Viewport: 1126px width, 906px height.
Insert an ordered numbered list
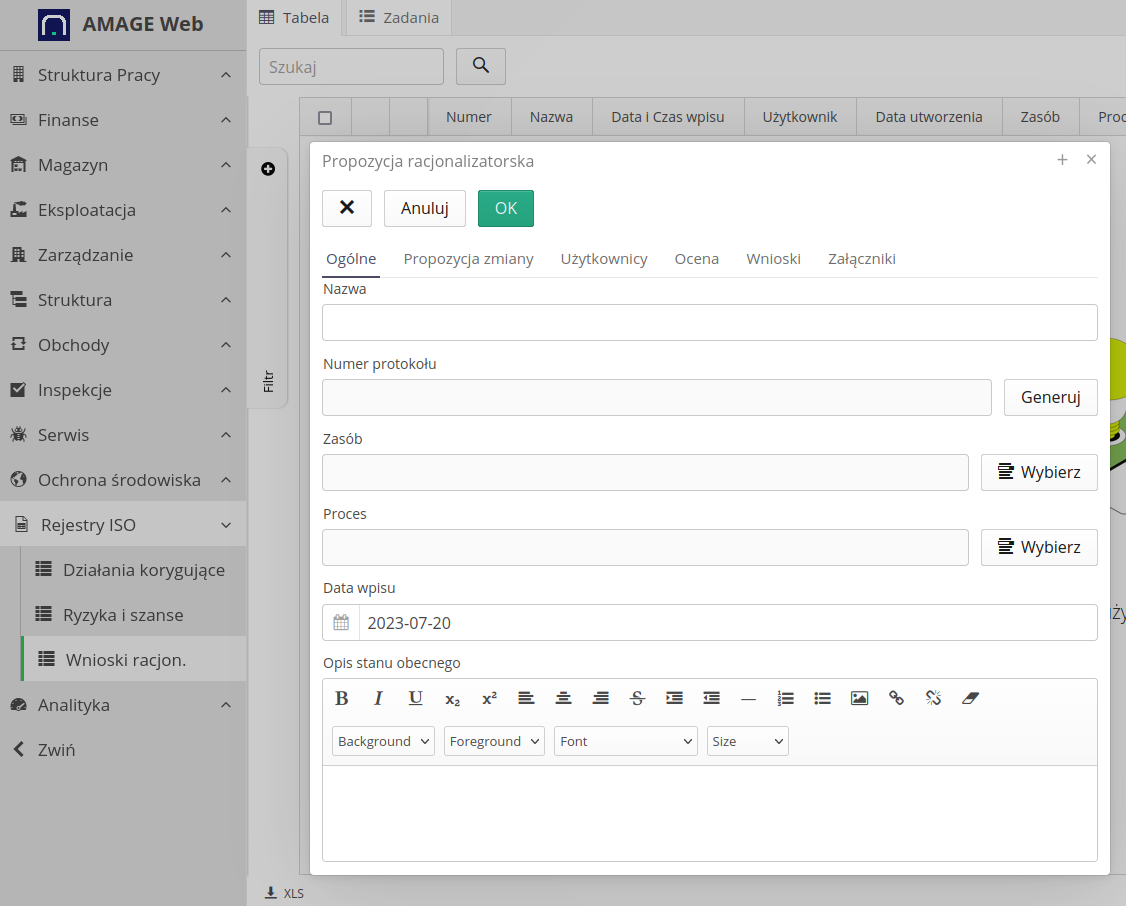[x=785, y=698]
